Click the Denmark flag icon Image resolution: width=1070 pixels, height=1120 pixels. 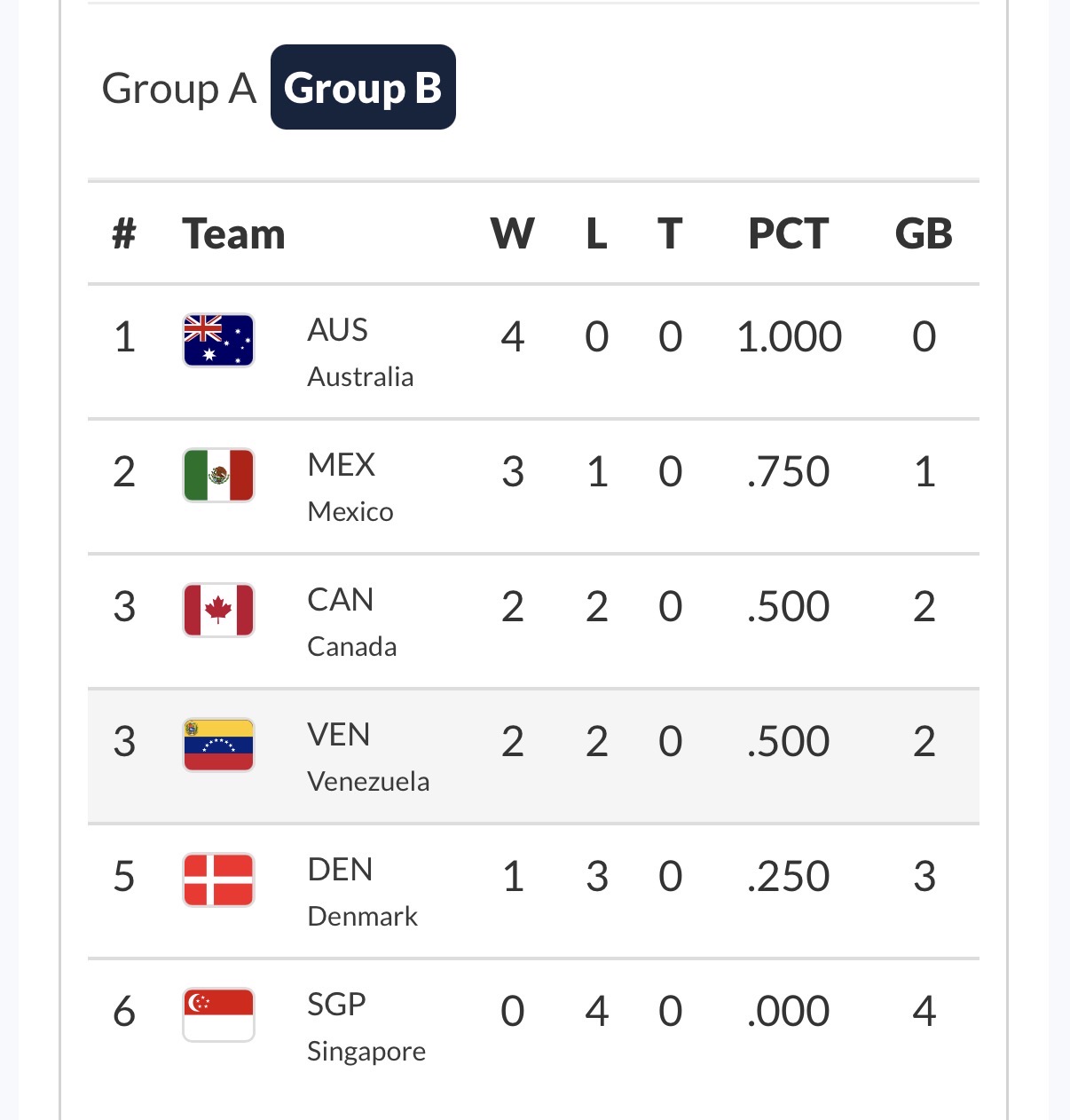point(218,879)
